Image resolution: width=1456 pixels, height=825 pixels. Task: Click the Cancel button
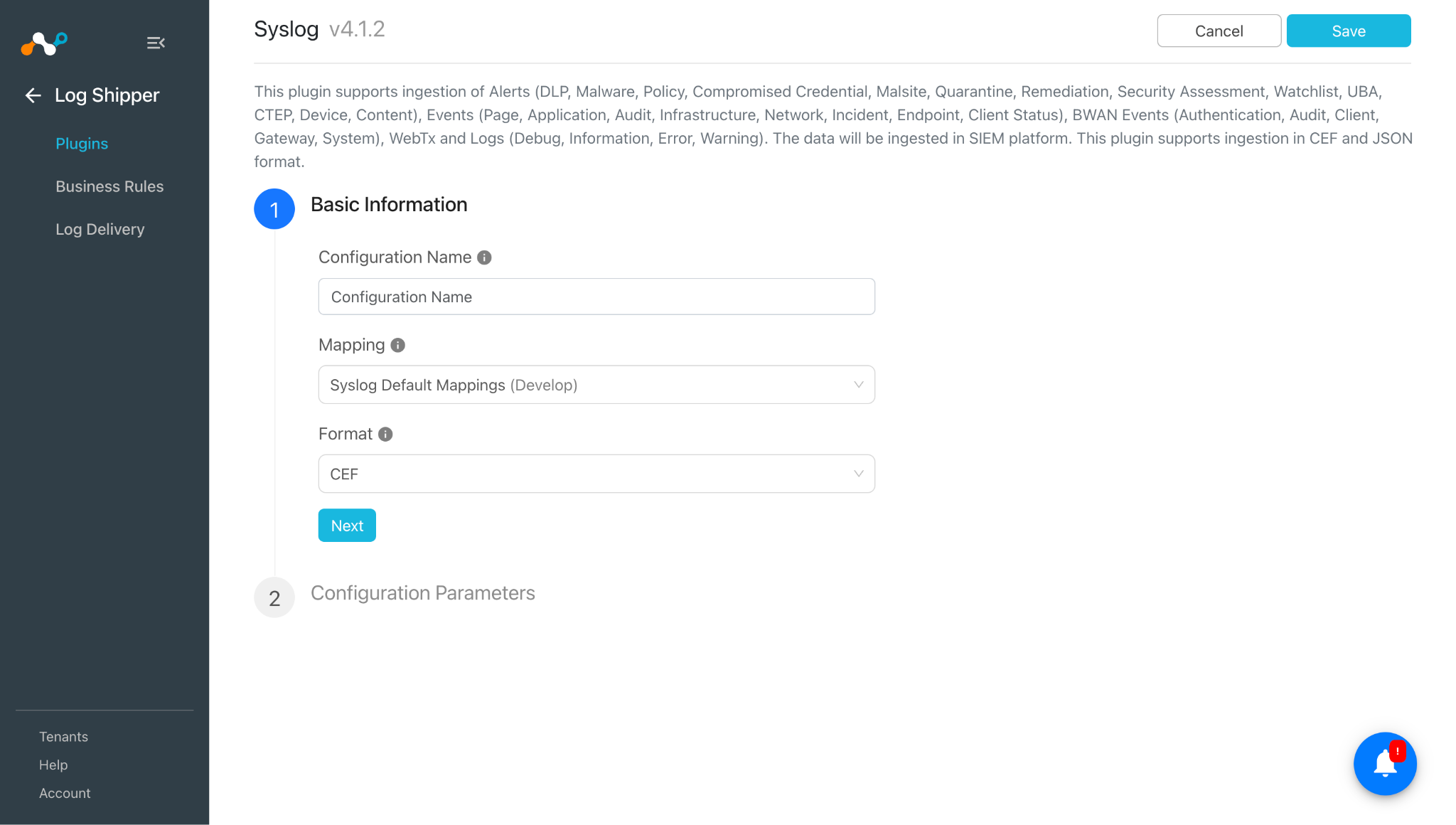click(x=1219, y=31)
